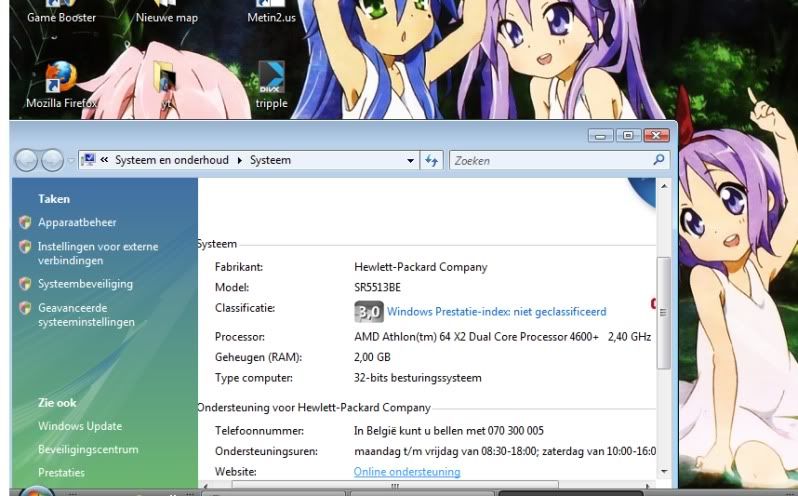Click the Back navigation arrow button

(26, 160)
